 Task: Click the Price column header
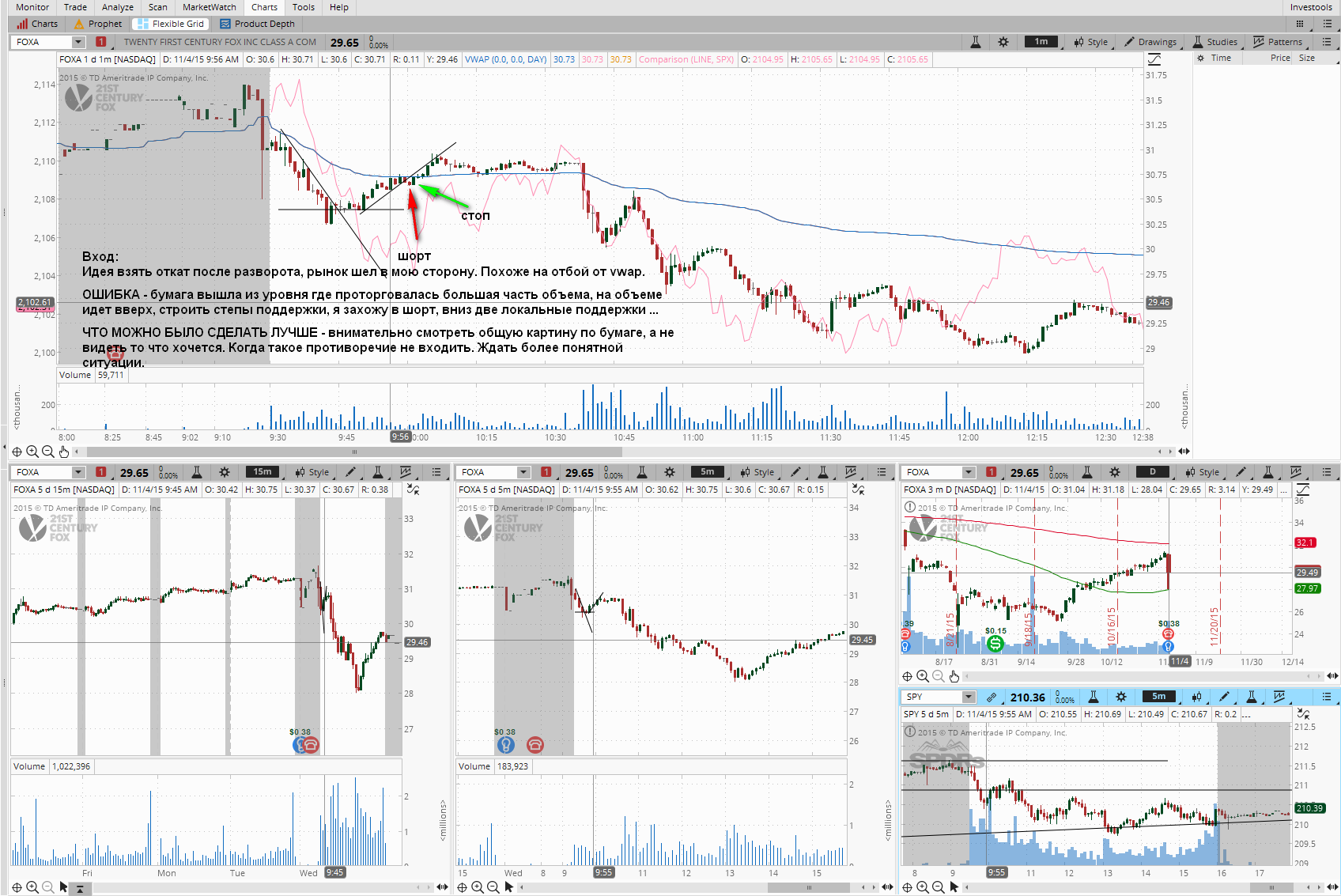[x=1280, y=58]
